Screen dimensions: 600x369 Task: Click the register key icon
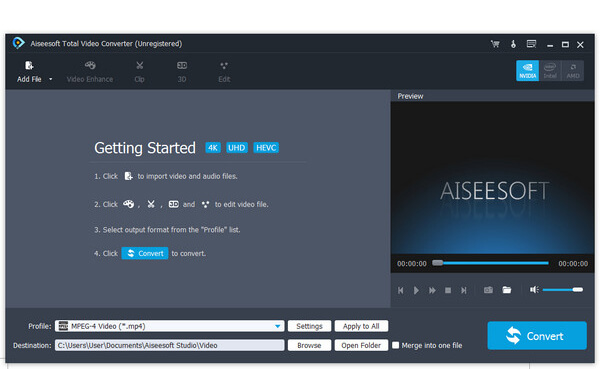[513, 44]
